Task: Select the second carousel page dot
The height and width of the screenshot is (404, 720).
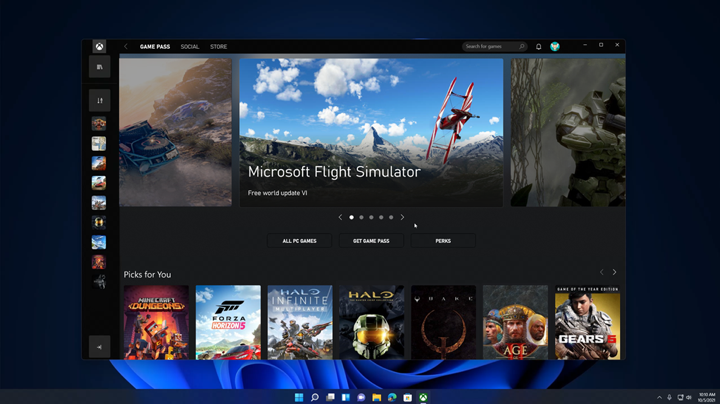Action: click(361, 217)
